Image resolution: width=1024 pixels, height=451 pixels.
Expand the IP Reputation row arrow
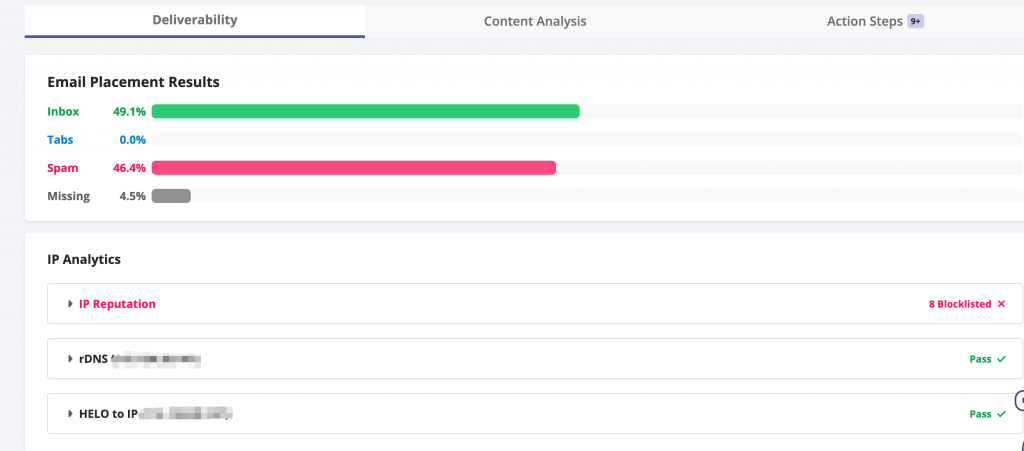[x=70, y=304]
